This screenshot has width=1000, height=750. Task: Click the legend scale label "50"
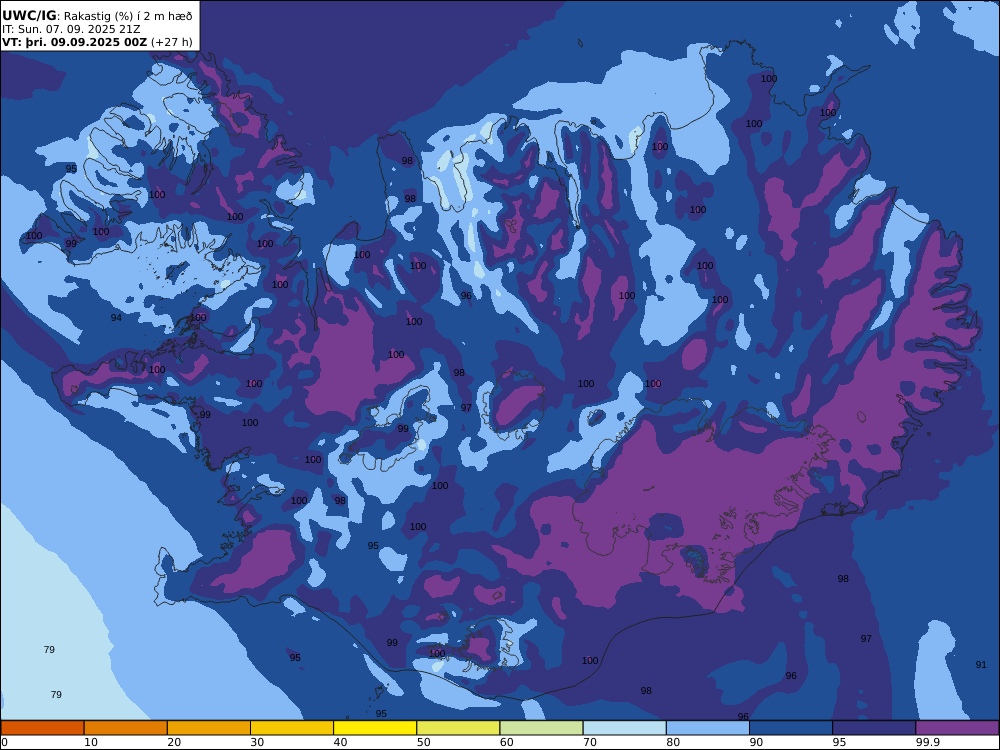tap(424, 742)
